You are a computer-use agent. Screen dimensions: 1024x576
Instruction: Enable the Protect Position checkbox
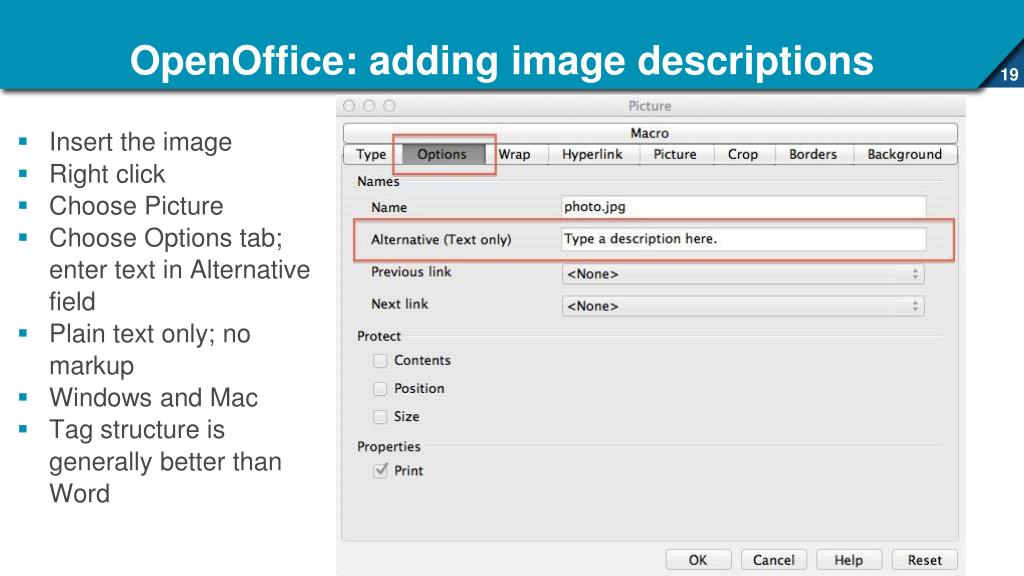380,389
